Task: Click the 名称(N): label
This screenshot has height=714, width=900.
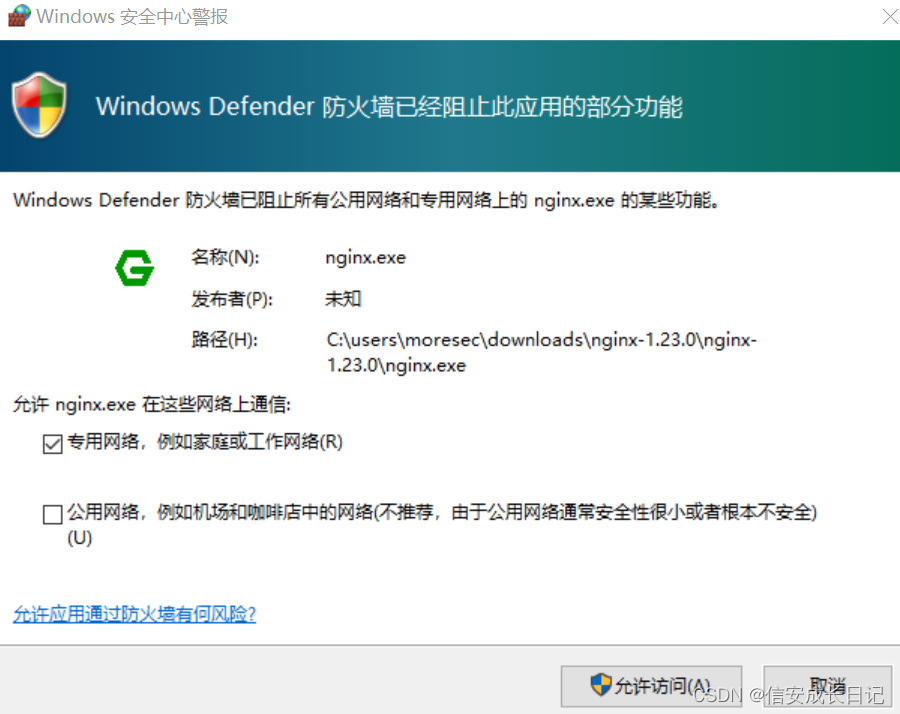Action: [x=225, y=257]
